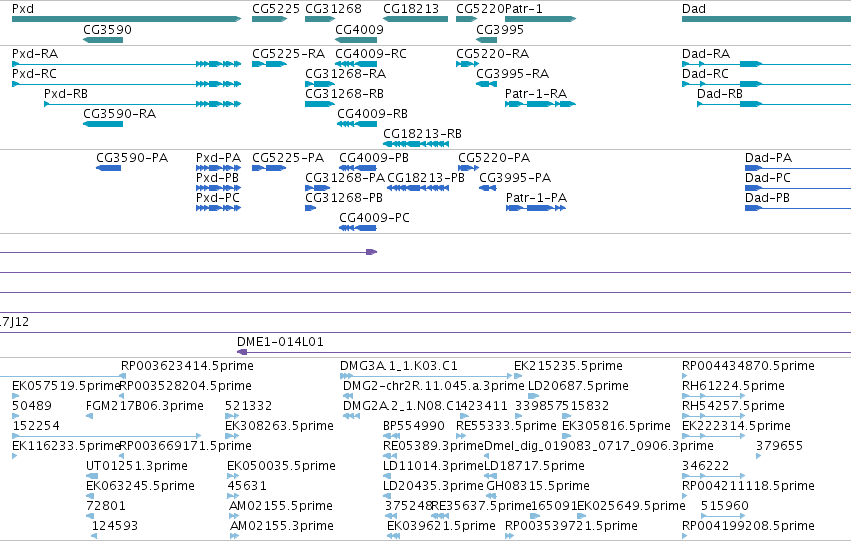Select protein Dad-PB
This screenshot has height=541, width=851.
767,198
